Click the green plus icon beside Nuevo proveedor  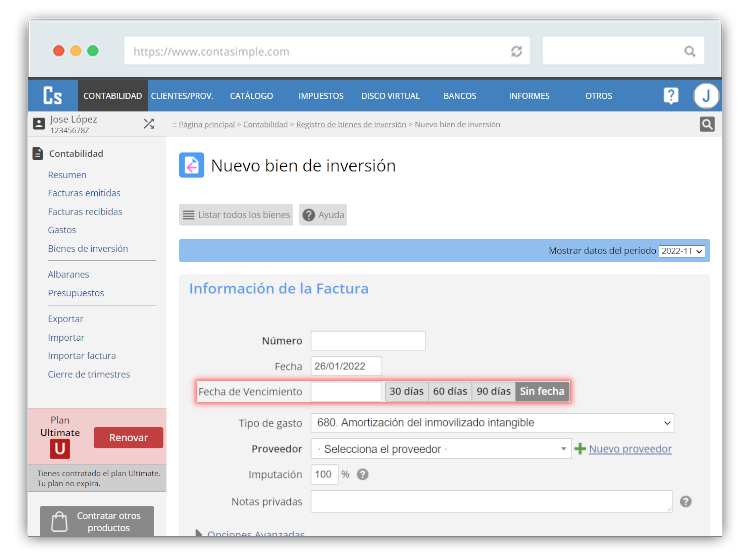[x=580, y=449]
